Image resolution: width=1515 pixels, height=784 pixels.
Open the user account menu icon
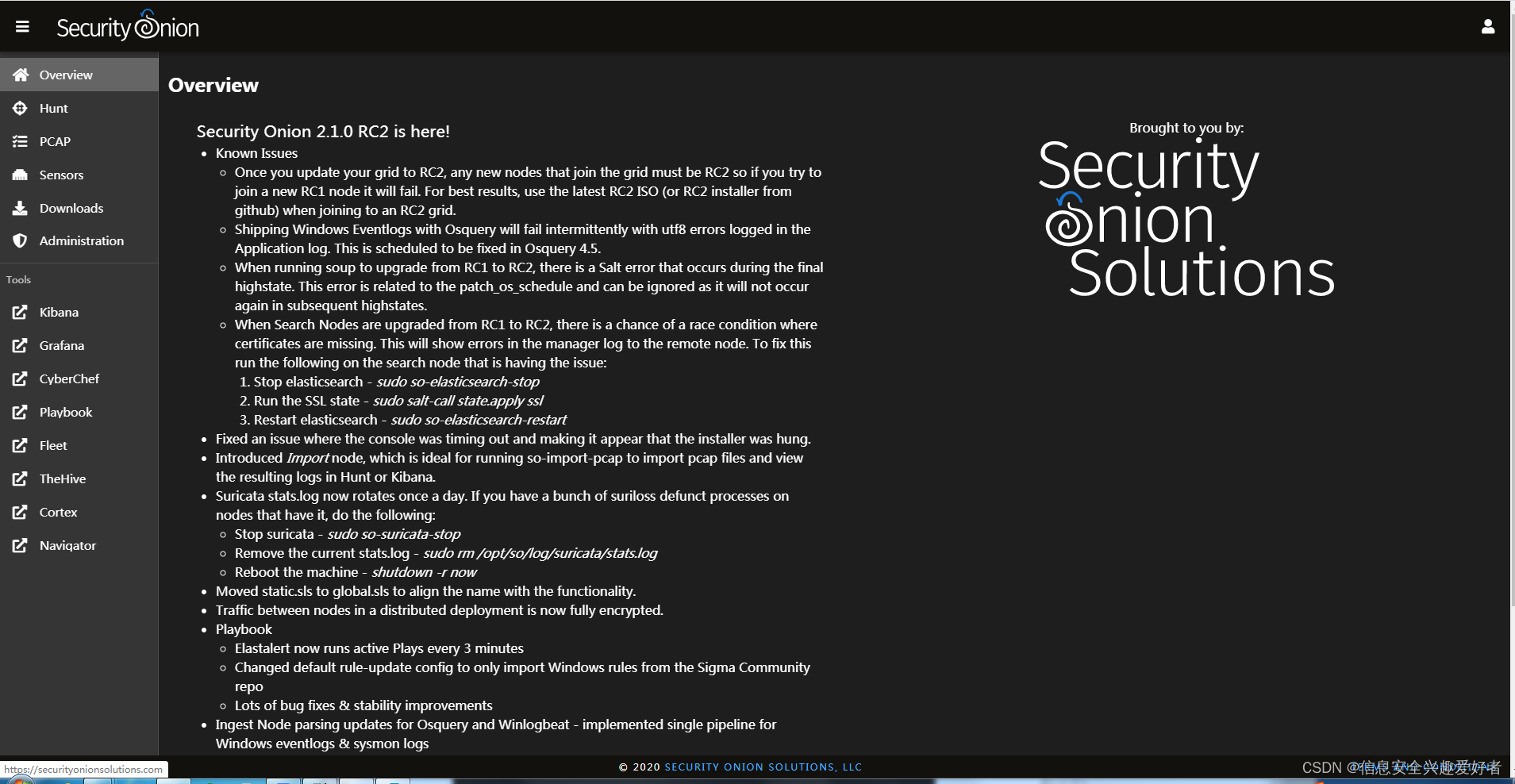pos(1488,27)
